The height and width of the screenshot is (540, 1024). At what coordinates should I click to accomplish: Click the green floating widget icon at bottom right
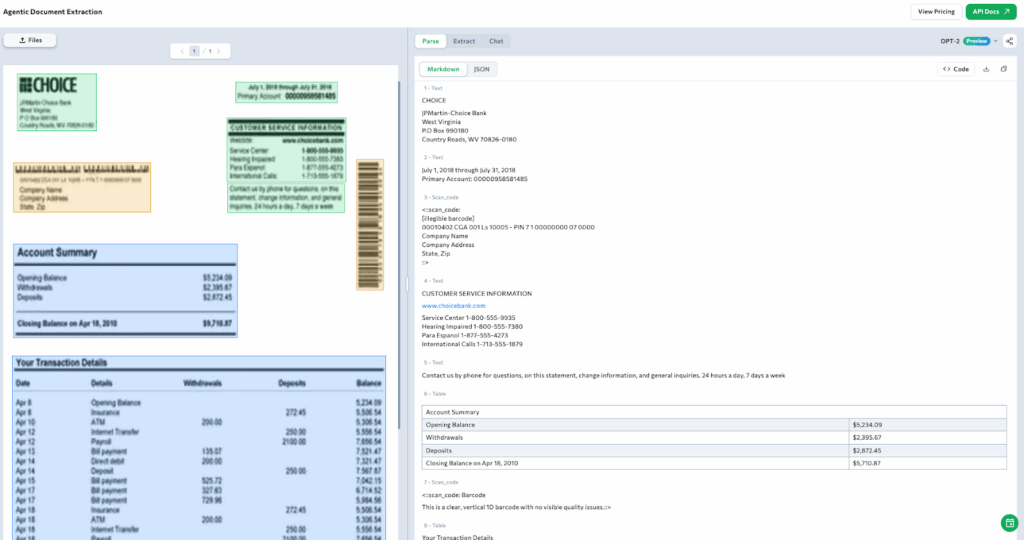[x=1009, y=523]
